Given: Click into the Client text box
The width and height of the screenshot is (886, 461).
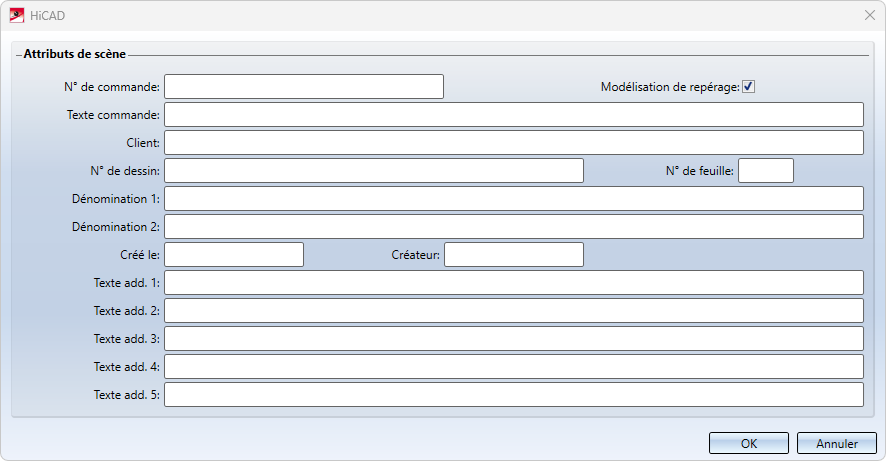Looking at the screenshot, I should (514, 142).
